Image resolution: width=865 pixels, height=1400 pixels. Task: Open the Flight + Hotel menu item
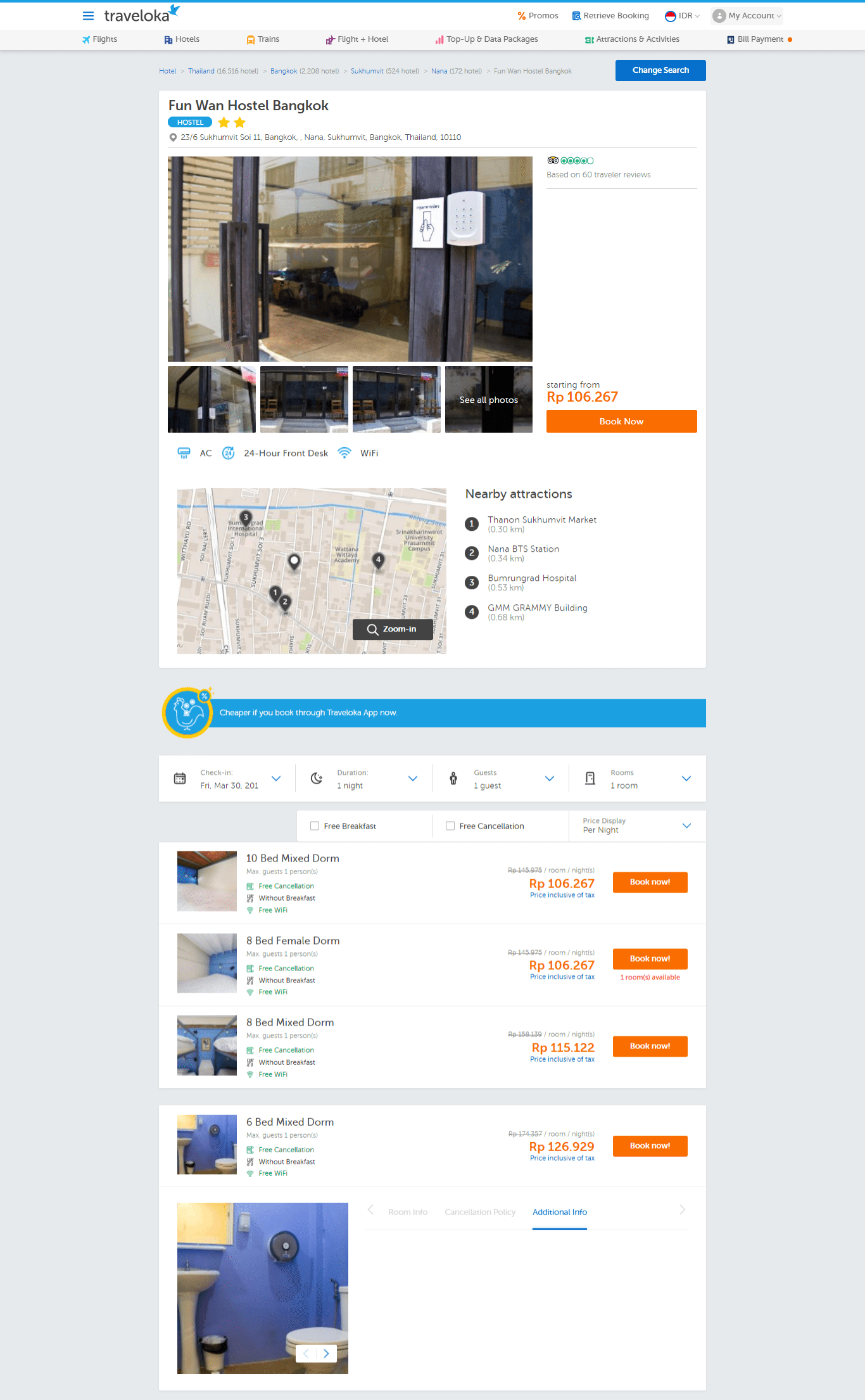pos(357,39)
